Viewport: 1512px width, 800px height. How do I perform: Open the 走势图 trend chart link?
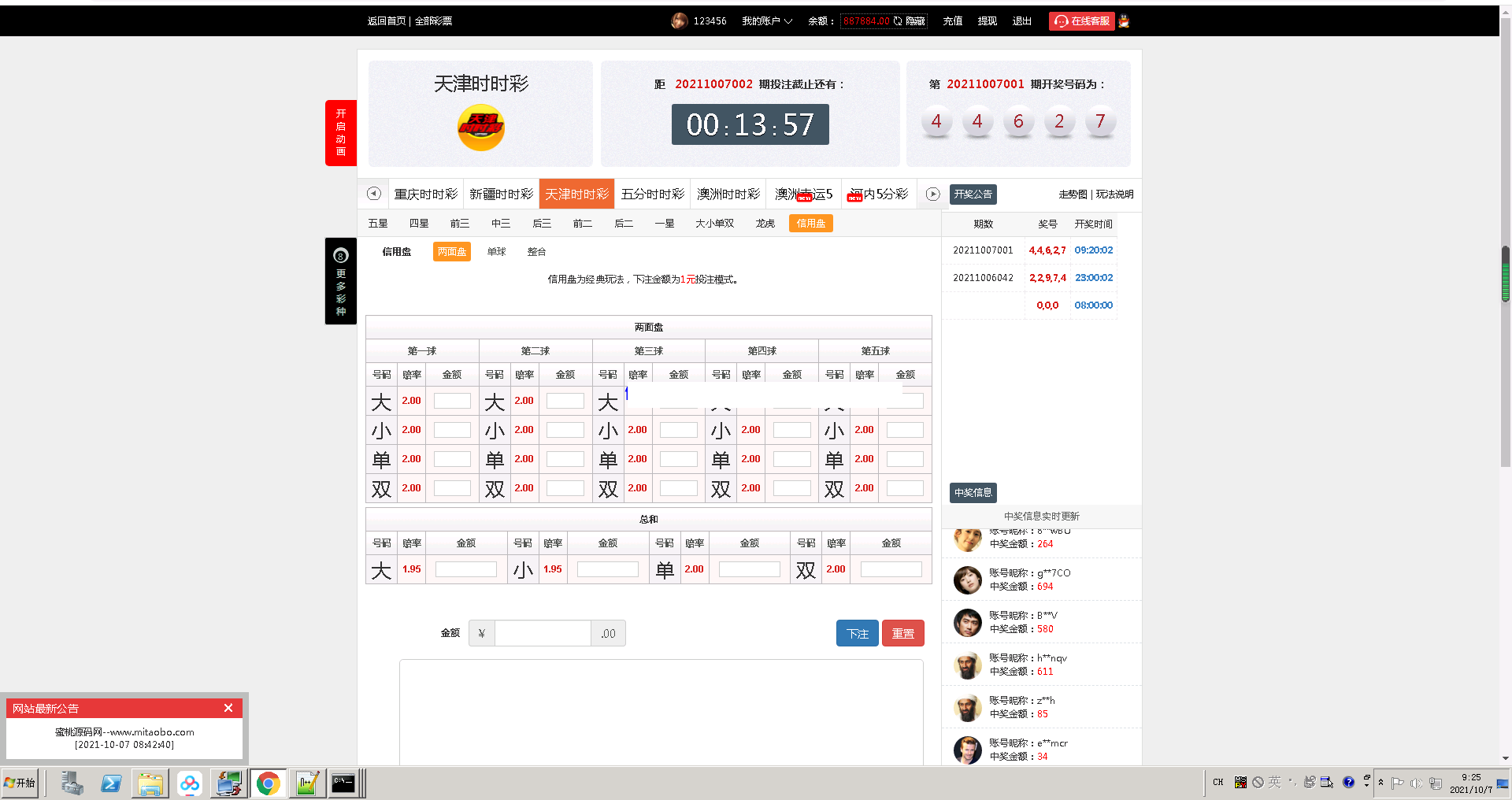[x=1072, y=194]
